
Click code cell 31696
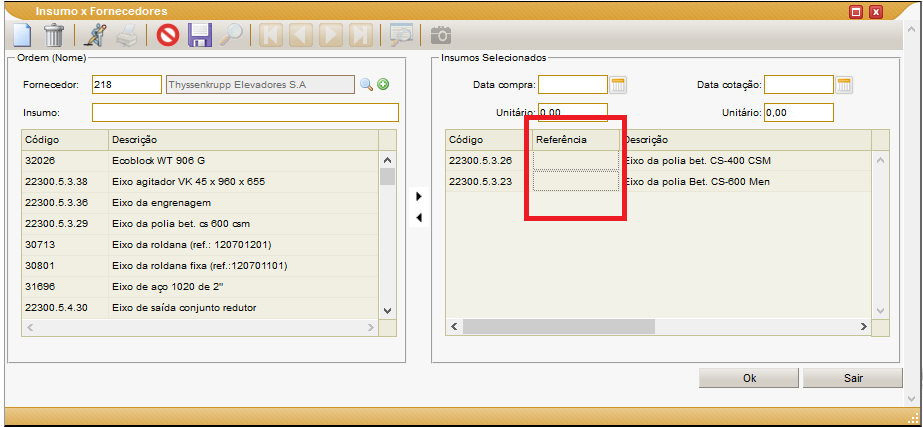[65, 287]
